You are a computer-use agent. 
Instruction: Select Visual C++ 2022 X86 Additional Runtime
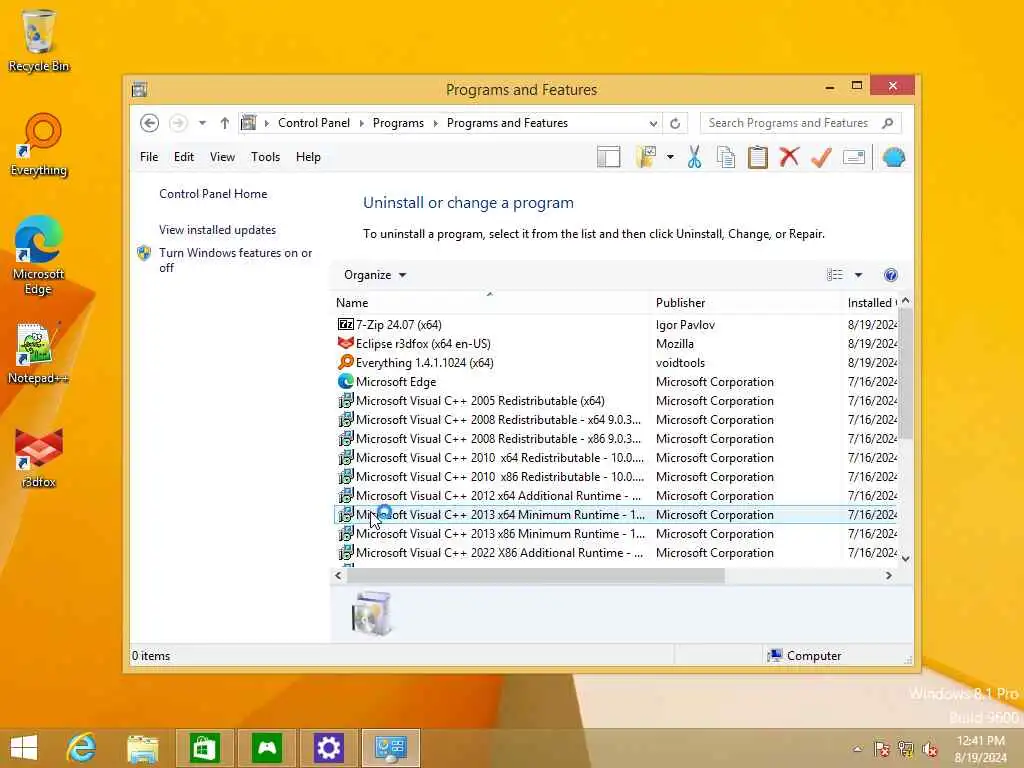[x=616, y=552]
